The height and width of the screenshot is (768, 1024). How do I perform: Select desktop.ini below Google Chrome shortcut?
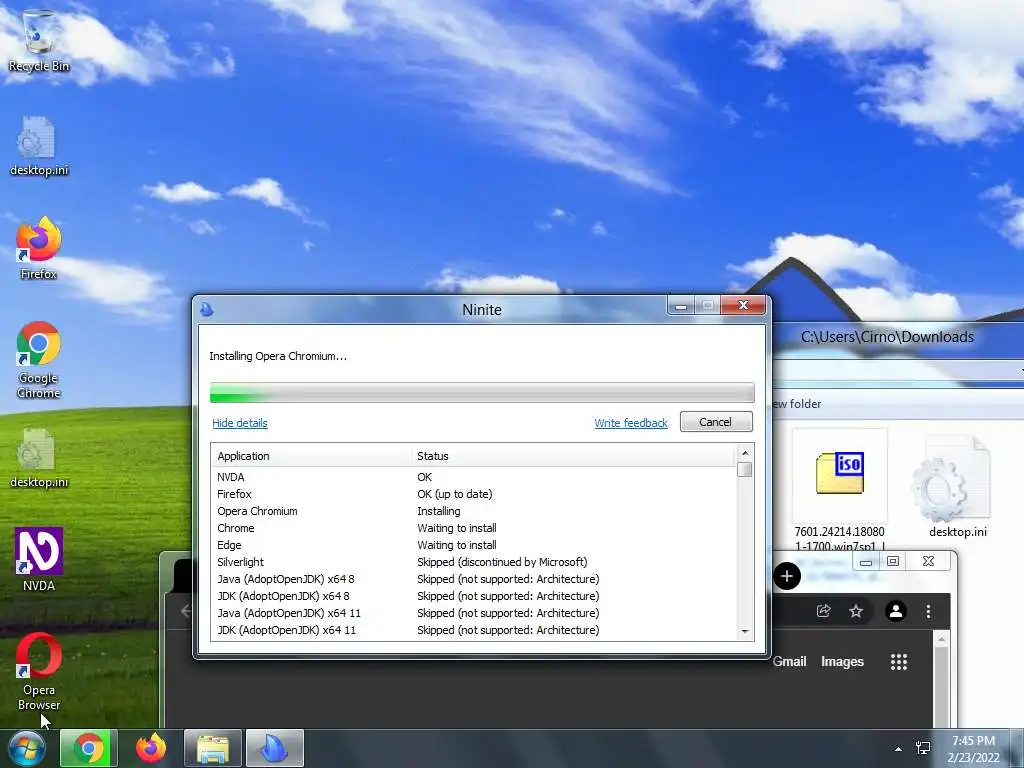point(39,458)
